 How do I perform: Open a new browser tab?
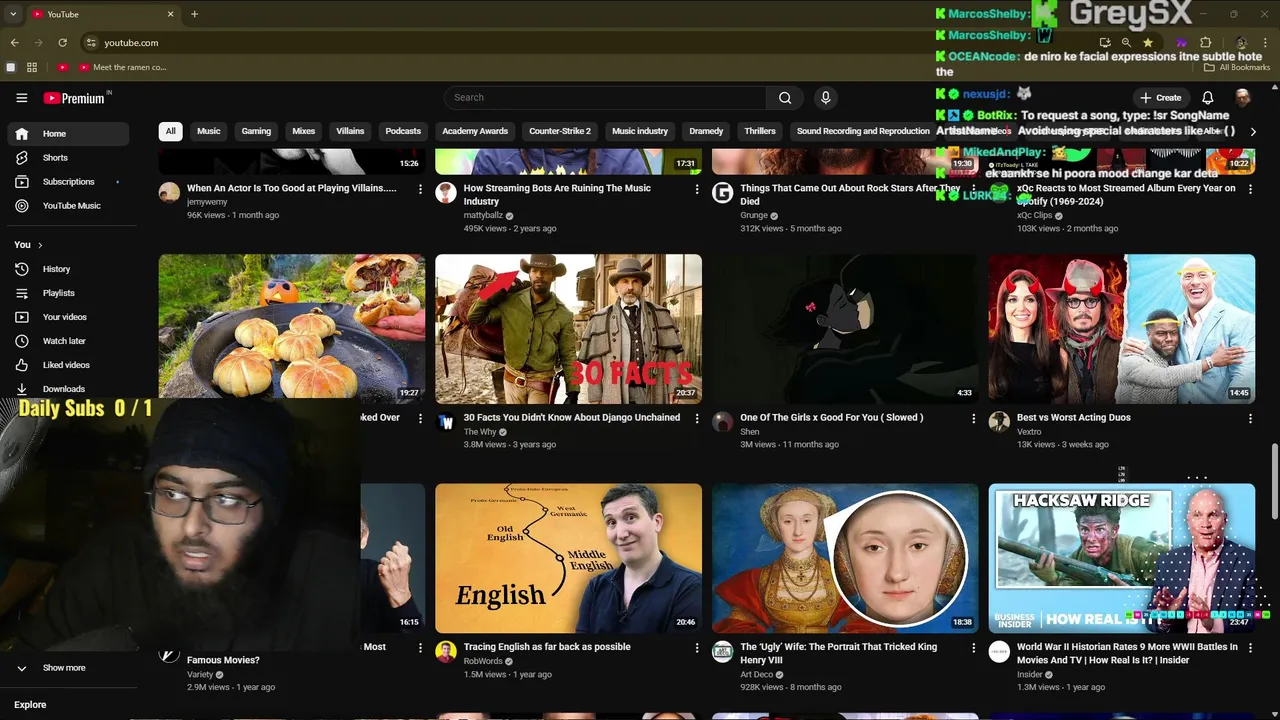click(x=194, y=14)
